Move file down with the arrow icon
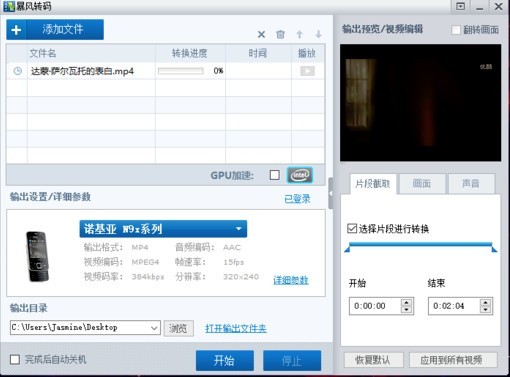510x377 pixels. pyautogui.click(x=318, y=34)
